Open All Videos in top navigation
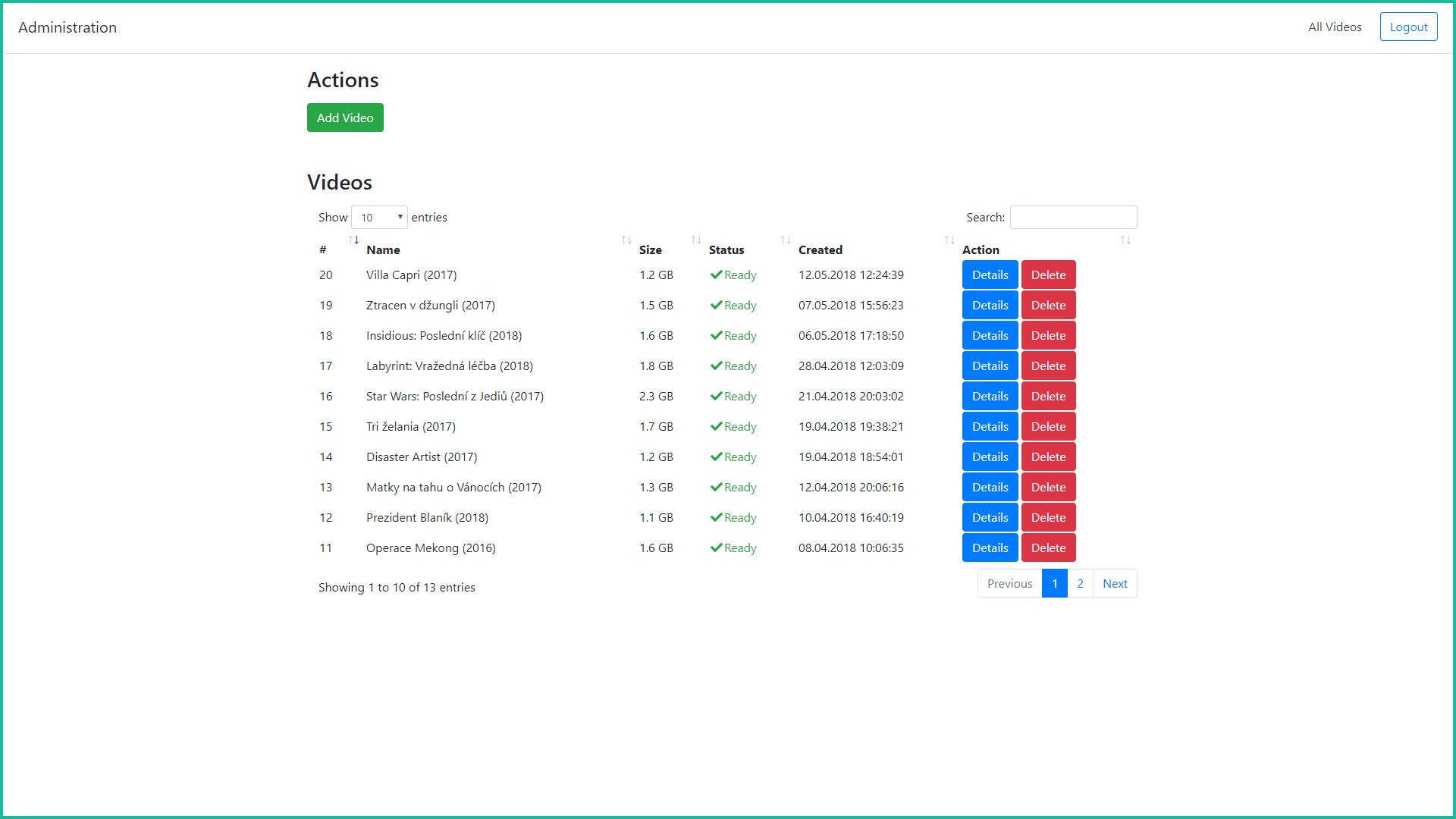 pos(1335,27)
